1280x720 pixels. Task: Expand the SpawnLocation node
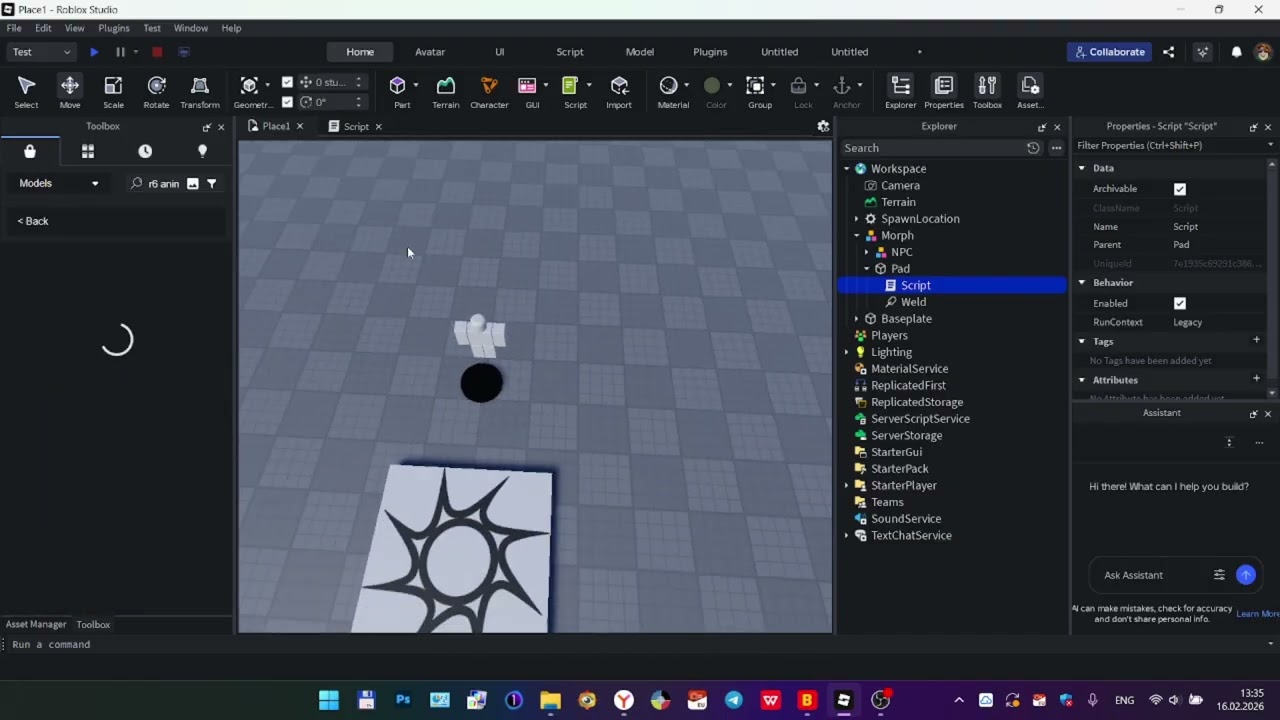pyautogui.click(x=857, y=219)
